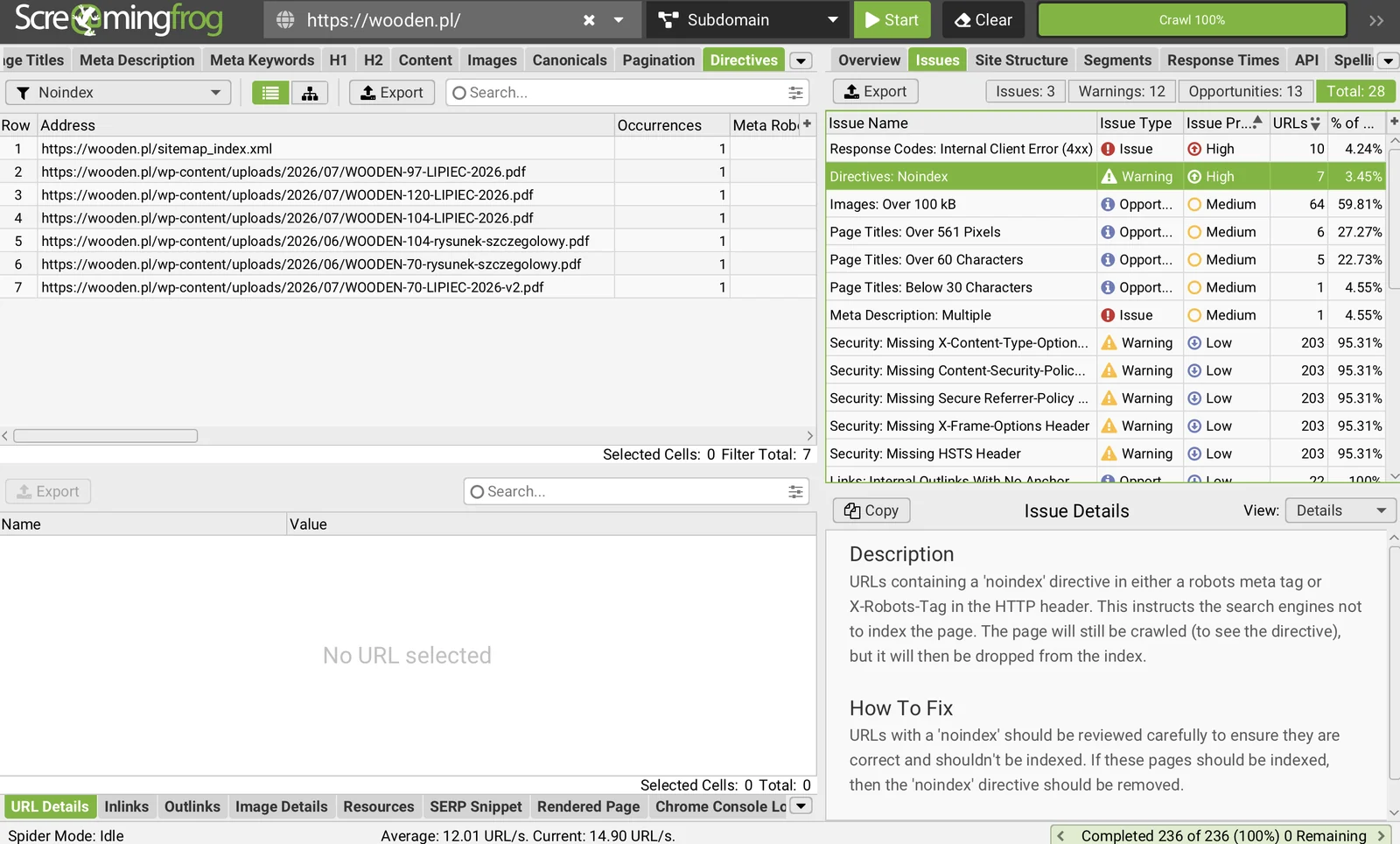Click the Clear button
The height and width of the screenshot is (844, 1400).
[x=984, y=20]
